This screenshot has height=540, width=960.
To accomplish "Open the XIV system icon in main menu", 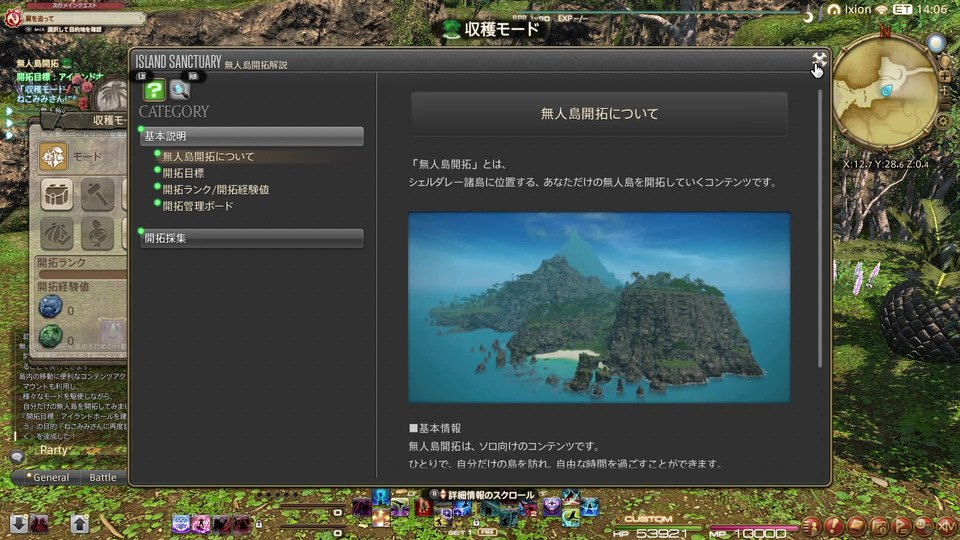I will [947, 526].
